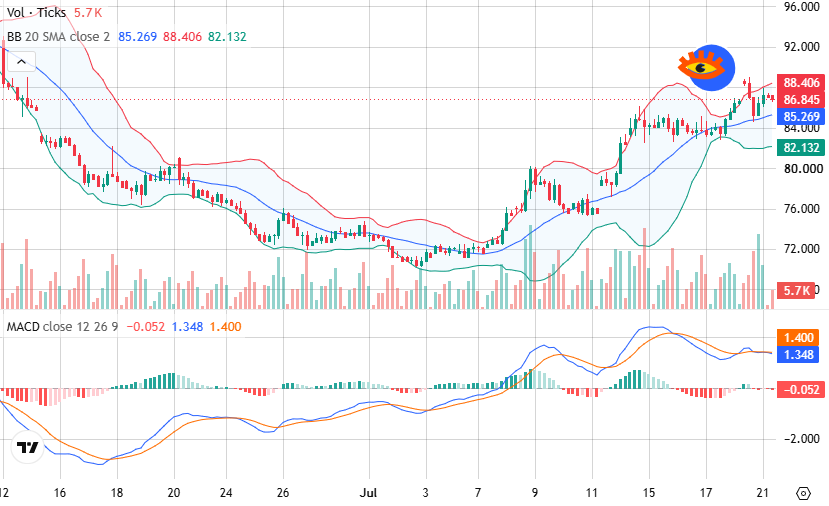829x506 pixels.
Task: Click the green 82.132 value in BB legend
Action: pos(227,36)
